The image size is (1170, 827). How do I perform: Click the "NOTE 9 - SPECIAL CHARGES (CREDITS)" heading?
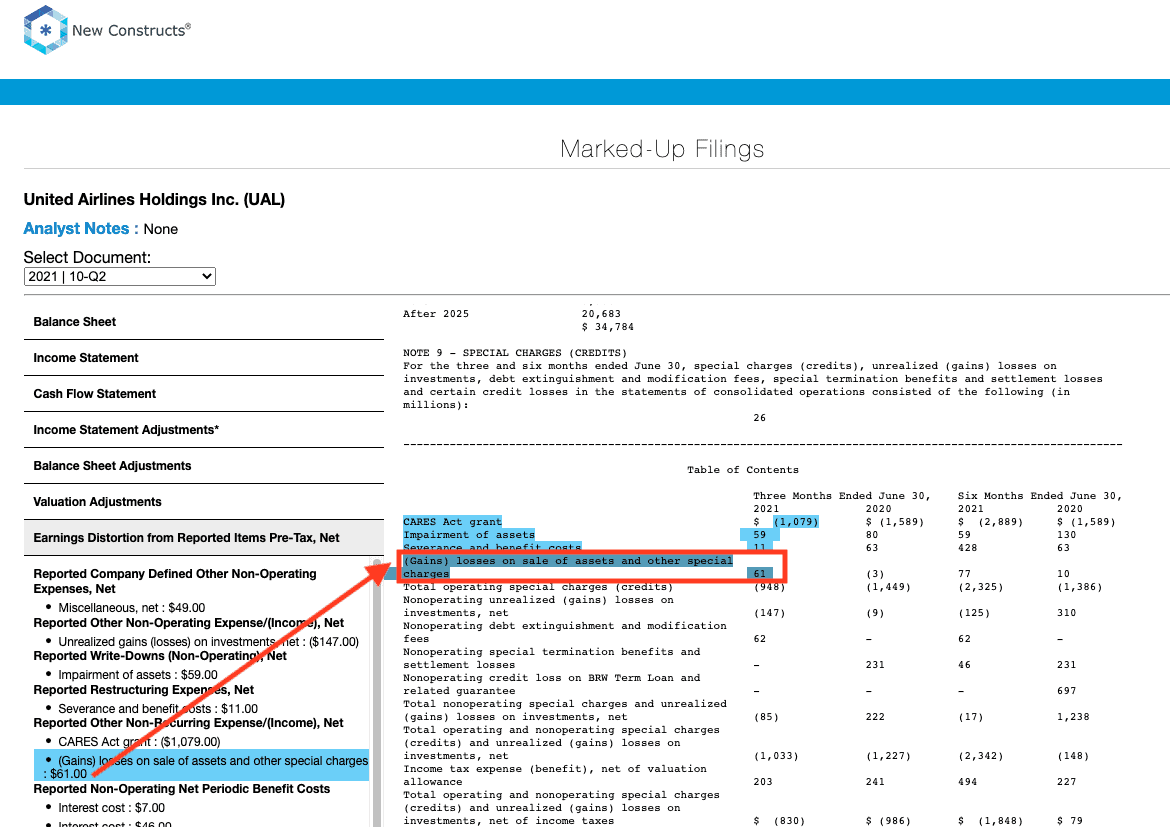tap(515, 353)
